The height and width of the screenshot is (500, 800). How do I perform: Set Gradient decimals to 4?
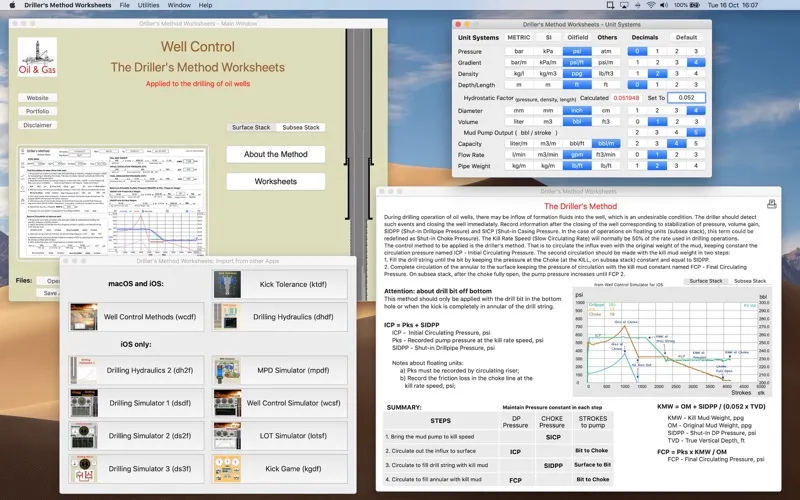point(695,62)
